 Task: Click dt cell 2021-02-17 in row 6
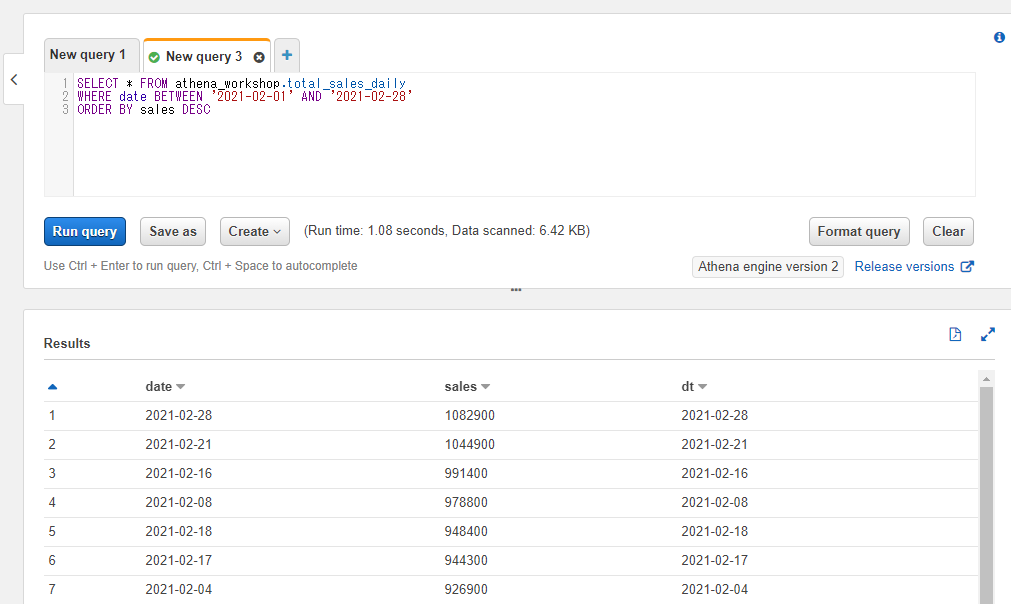click(x=714, y=561)
